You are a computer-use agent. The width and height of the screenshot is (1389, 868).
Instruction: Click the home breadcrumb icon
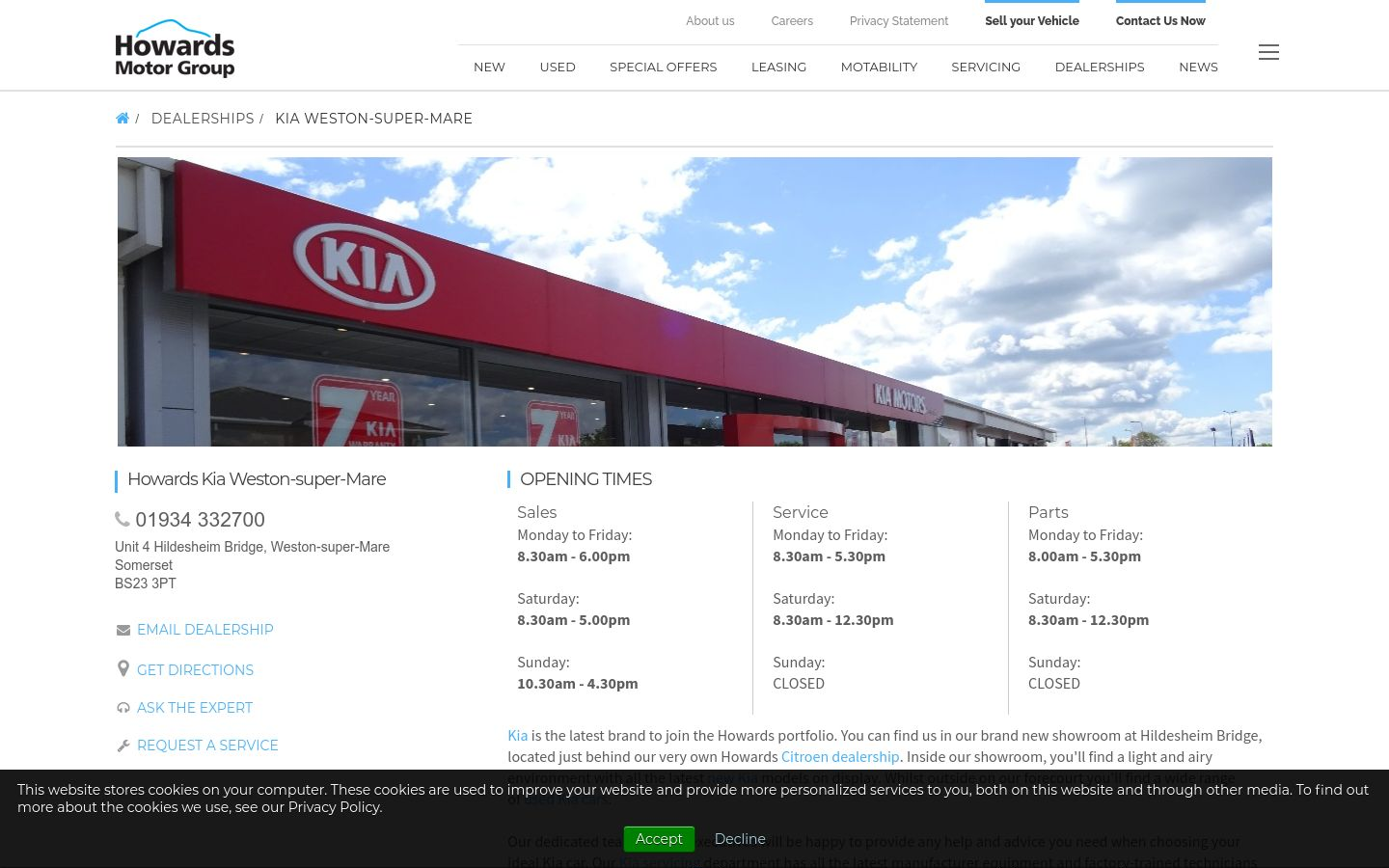(122, 119)
